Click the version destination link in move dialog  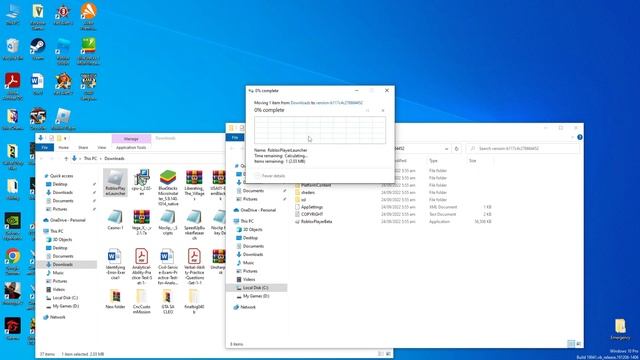(x=340, y=103)
